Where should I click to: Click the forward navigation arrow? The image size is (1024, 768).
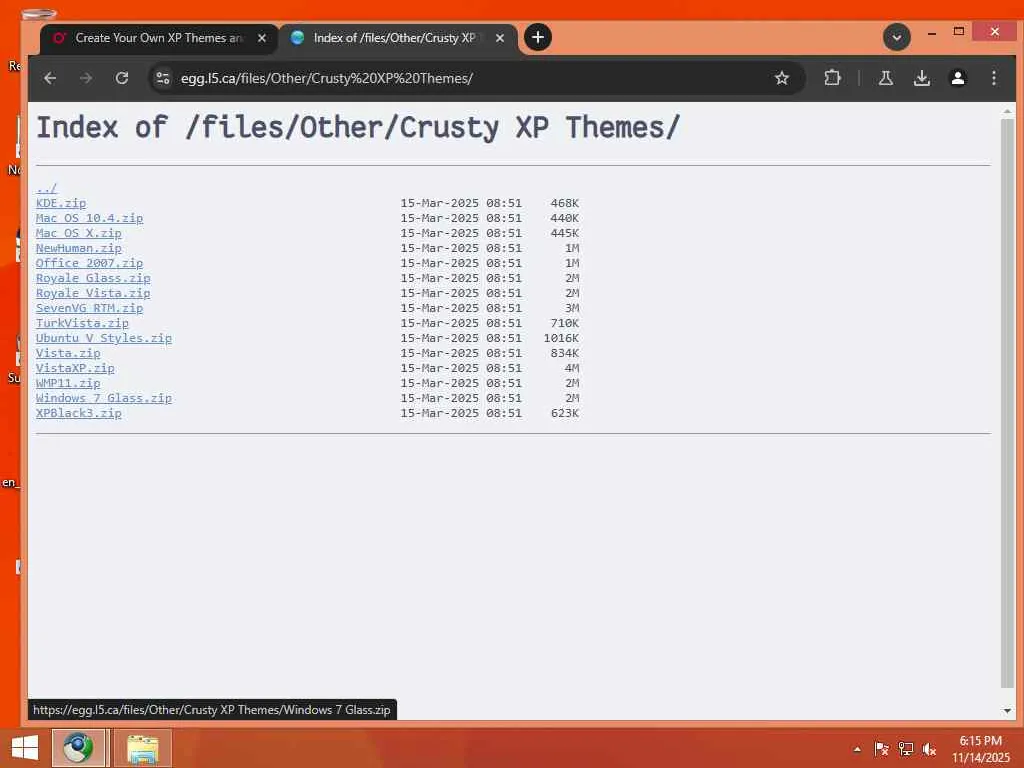(x=86, y=78)
